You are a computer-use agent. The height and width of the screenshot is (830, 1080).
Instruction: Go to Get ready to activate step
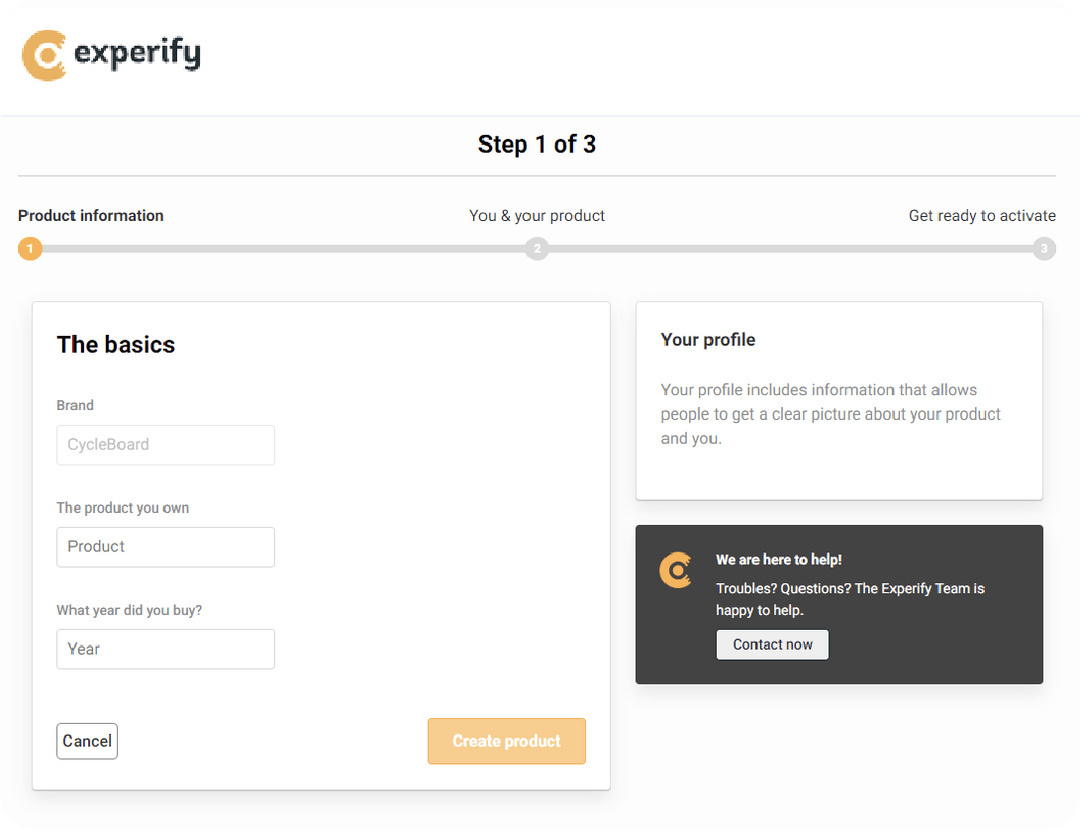point(982,216)
